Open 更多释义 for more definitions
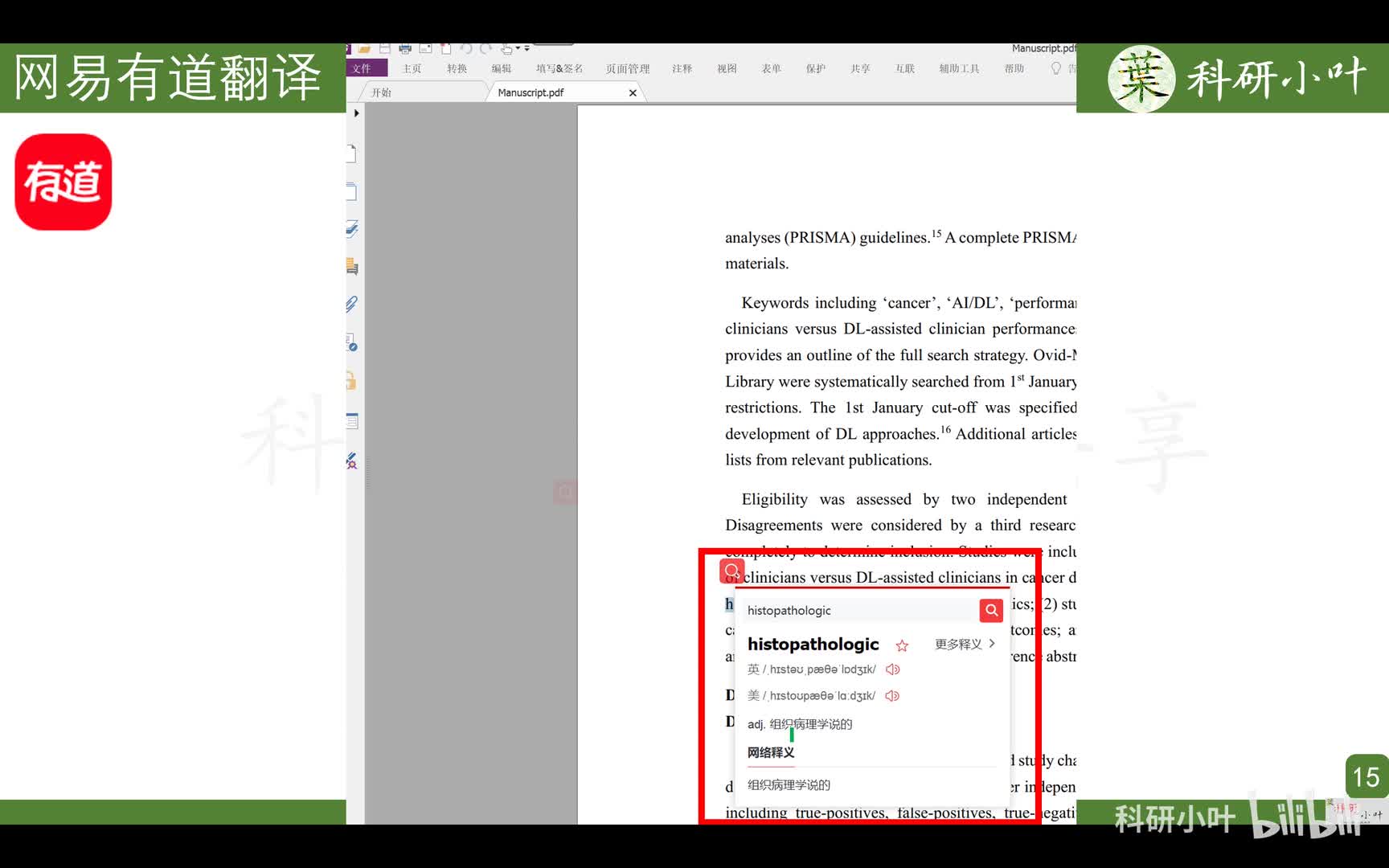The height and width of the screenshot is (868, 1389). [x=965, y=644]
